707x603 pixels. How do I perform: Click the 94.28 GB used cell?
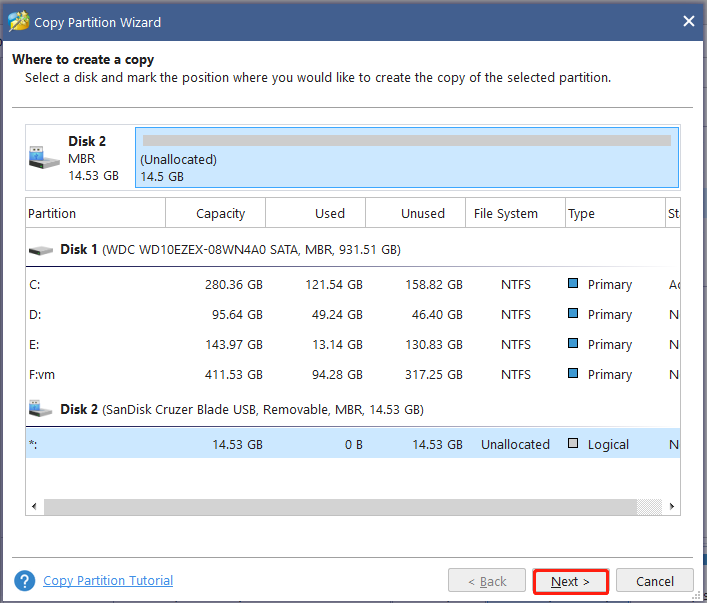pyautogui.click(x=337, y=374)
